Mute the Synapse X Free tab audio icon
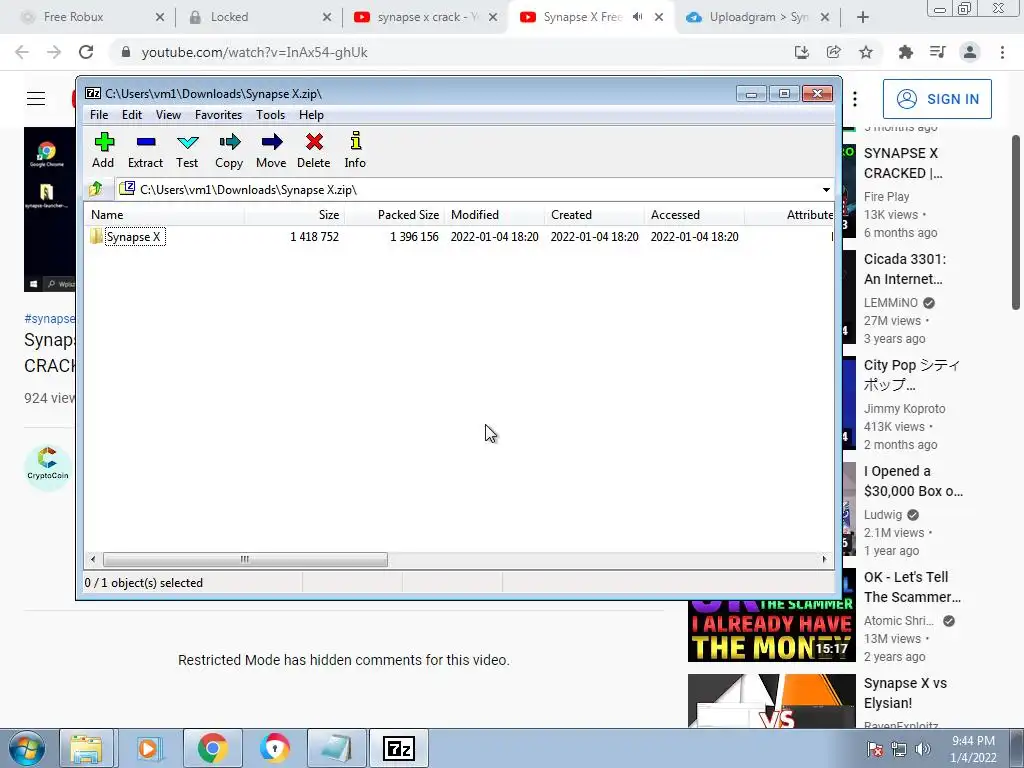 point(637,17)
